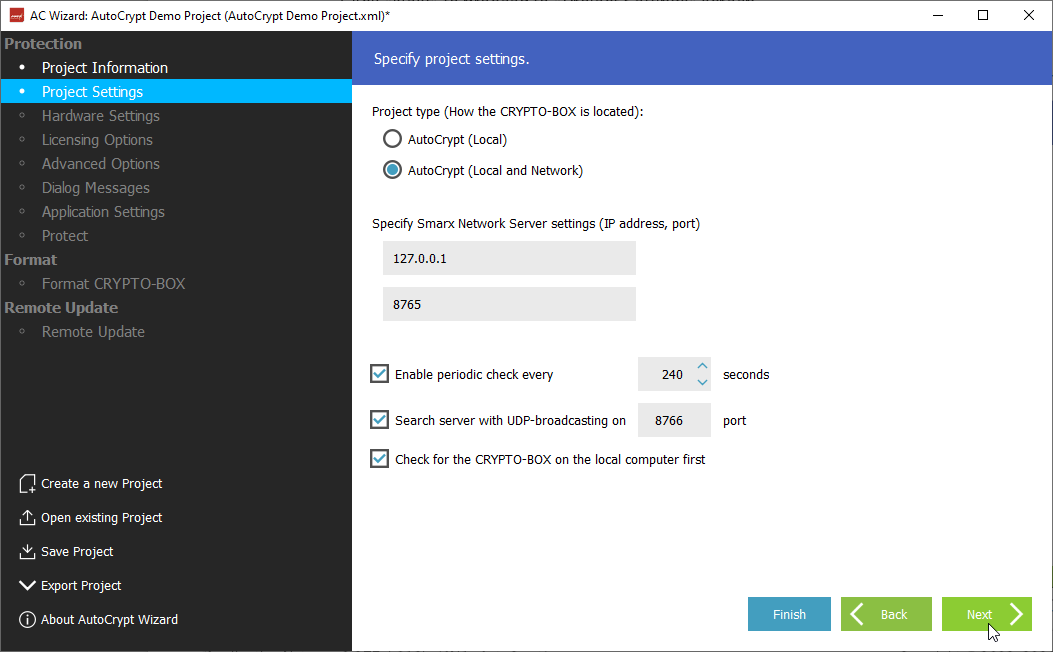The height and width of the screenshot is (652, 1053).
Task: Click the Export Project chevron icon
Action: tap(27, 586)
